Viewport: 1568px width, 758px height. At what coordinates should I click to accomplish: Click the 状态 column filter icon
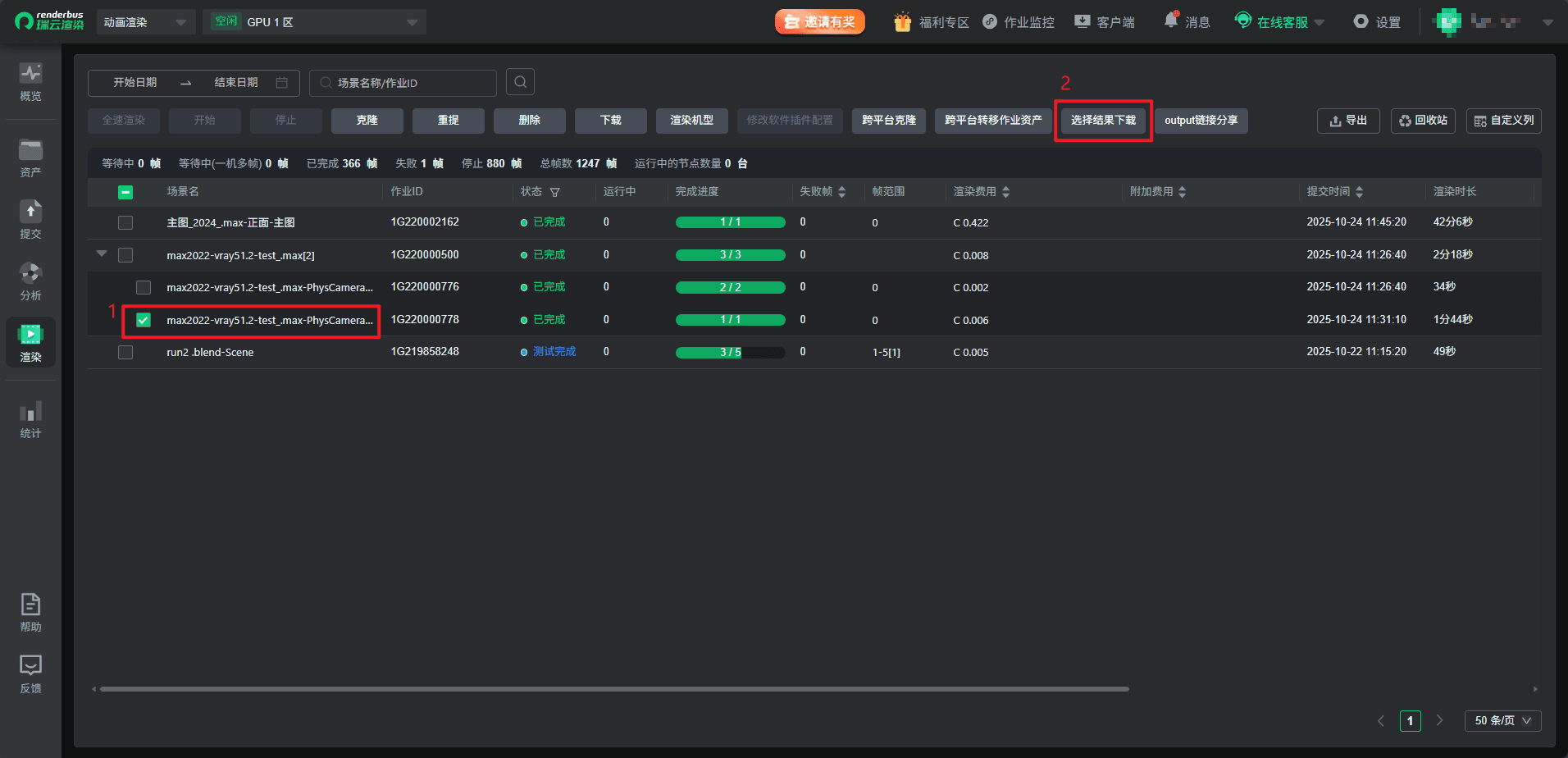[x=555, y=192]
